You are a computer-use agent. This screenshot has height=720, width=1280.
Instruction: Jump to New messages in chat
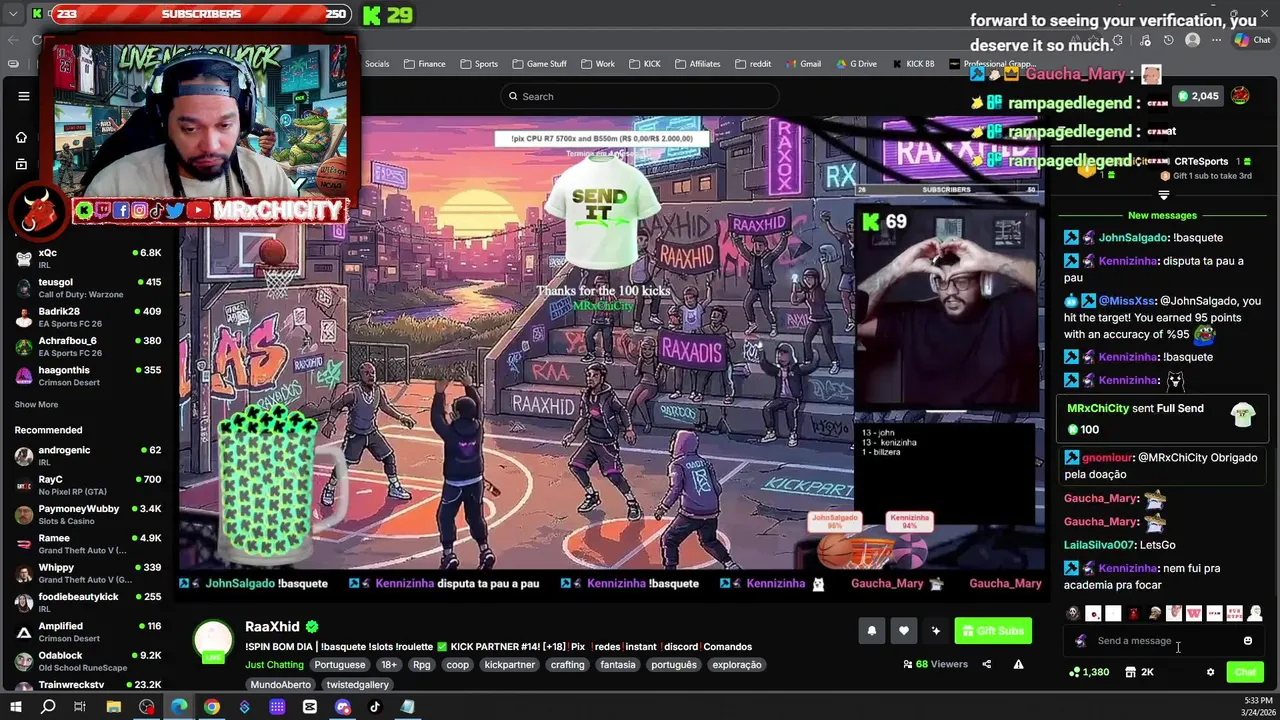click(x=1162, y=215)
